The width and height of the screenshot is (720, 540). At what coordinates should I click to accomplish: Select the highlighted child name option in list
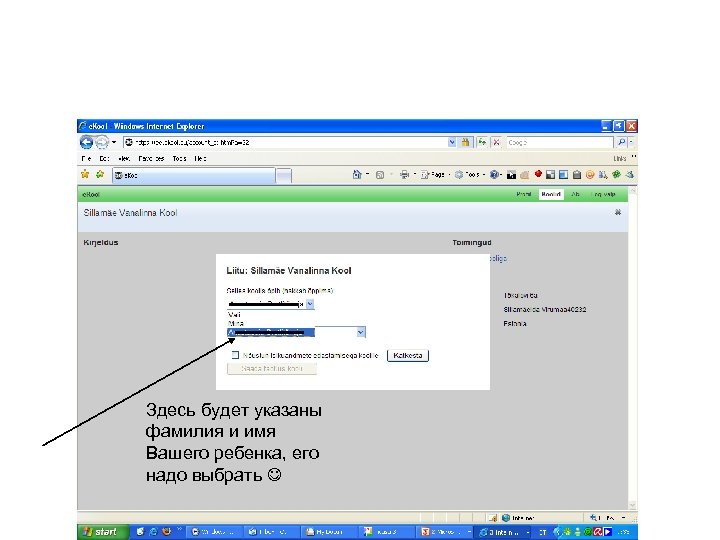coord(271,332)
